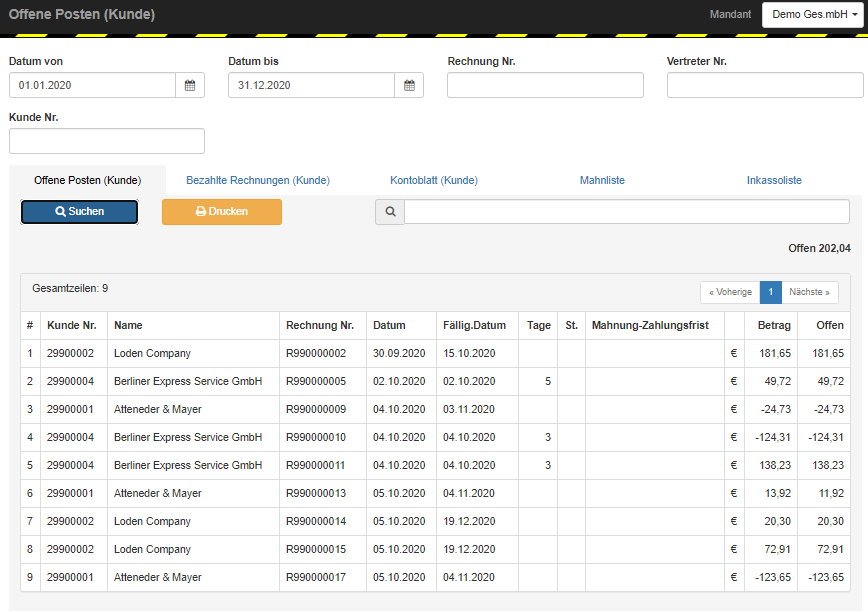868x612 pixels.
Task: Click the due date 03.11.2020
Action: point(469,409)
